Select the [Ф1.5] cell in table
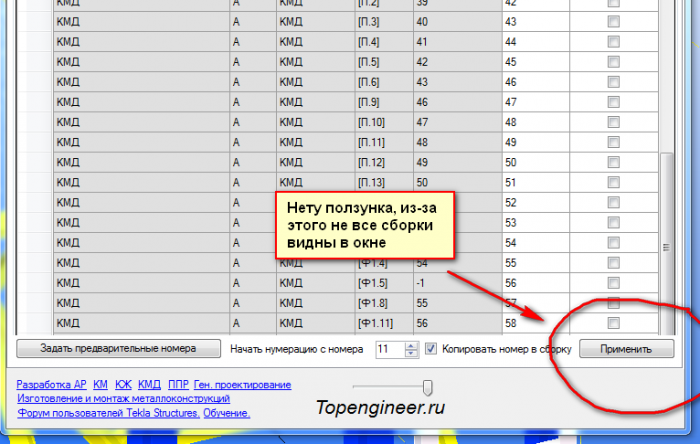Viewport: 700px width, 444px height. point(384,283)
